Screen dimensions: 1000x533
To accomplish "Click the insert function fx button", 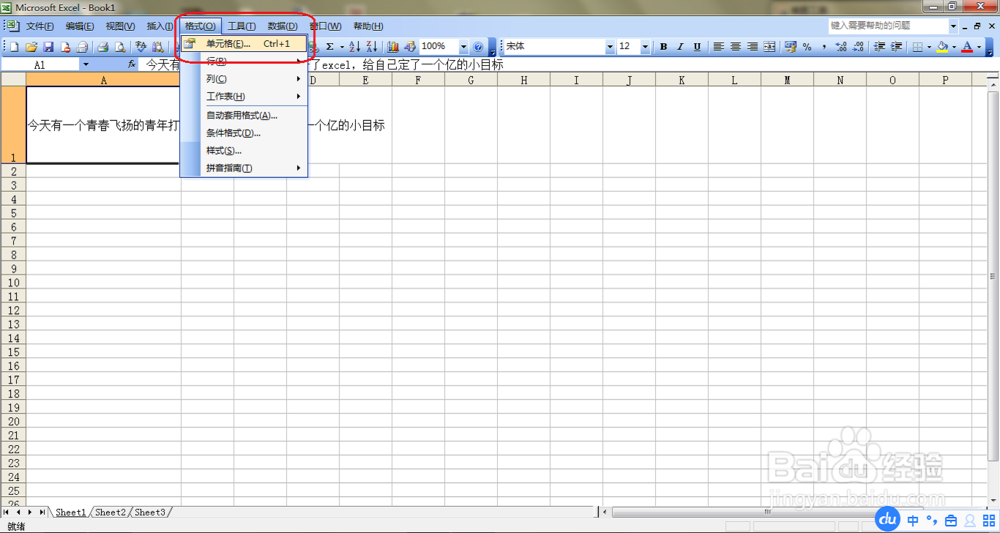I will tap(132, 64).
